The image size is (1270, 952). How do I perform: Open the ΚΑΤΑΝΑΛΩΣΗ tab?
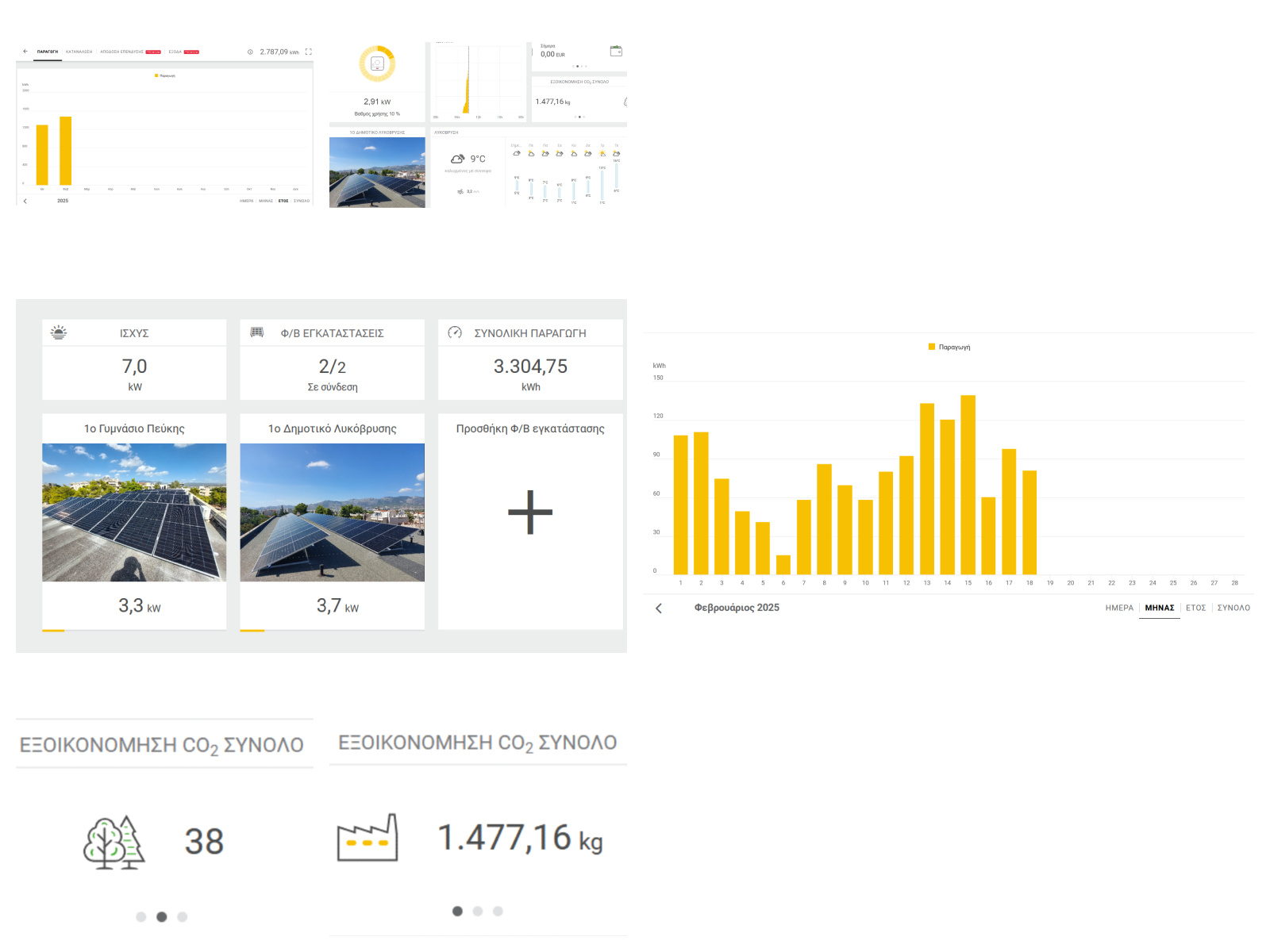coord(79,52)
